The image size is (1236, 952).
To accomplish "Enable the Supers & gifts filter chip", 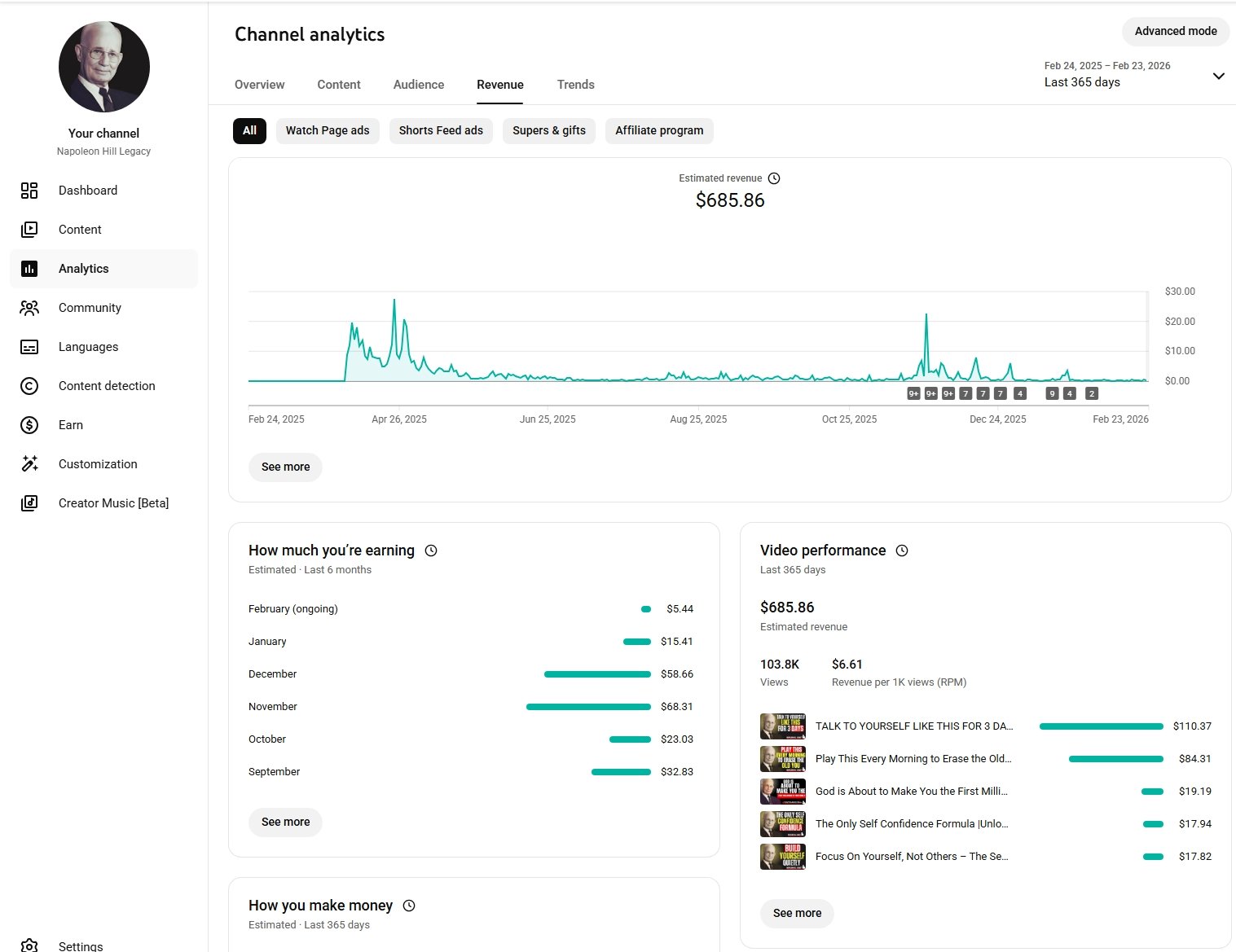I will coord(549,130).
